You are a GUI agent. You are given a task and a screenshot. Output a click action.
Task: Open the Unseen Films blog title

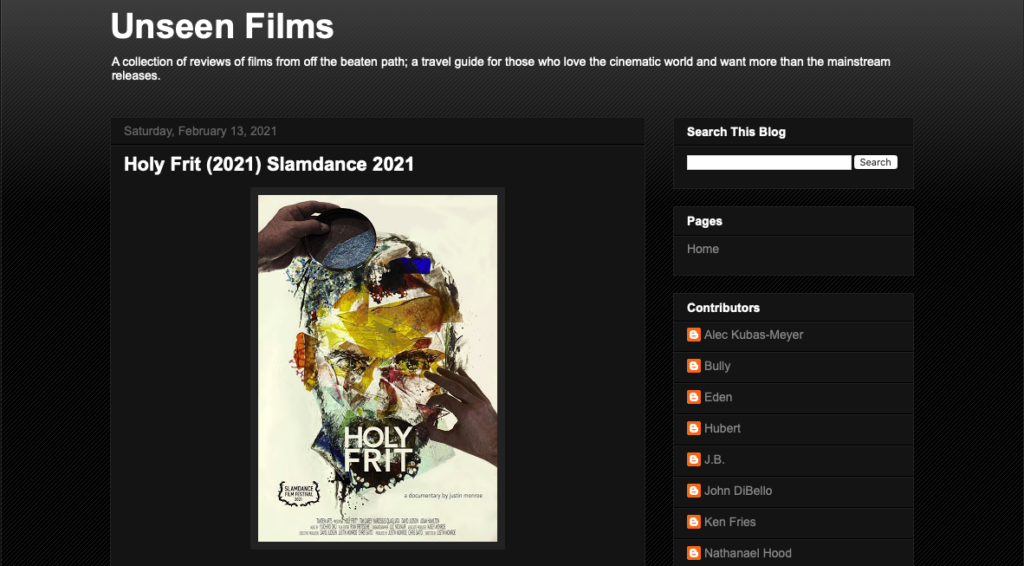tap(222, 27)
